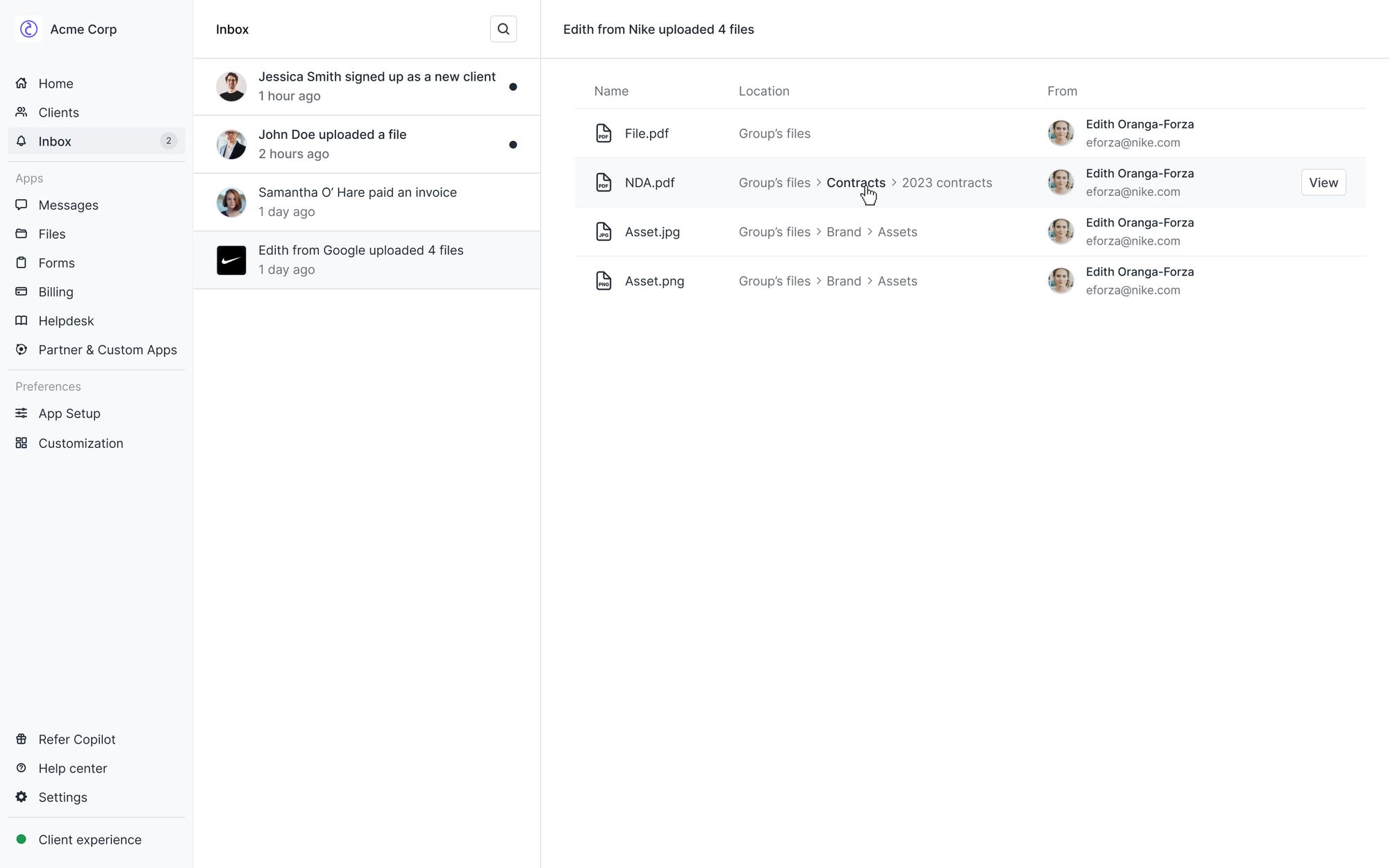
Task: Toggle the green Client experience indicator
Action: [x=22, y=839]
